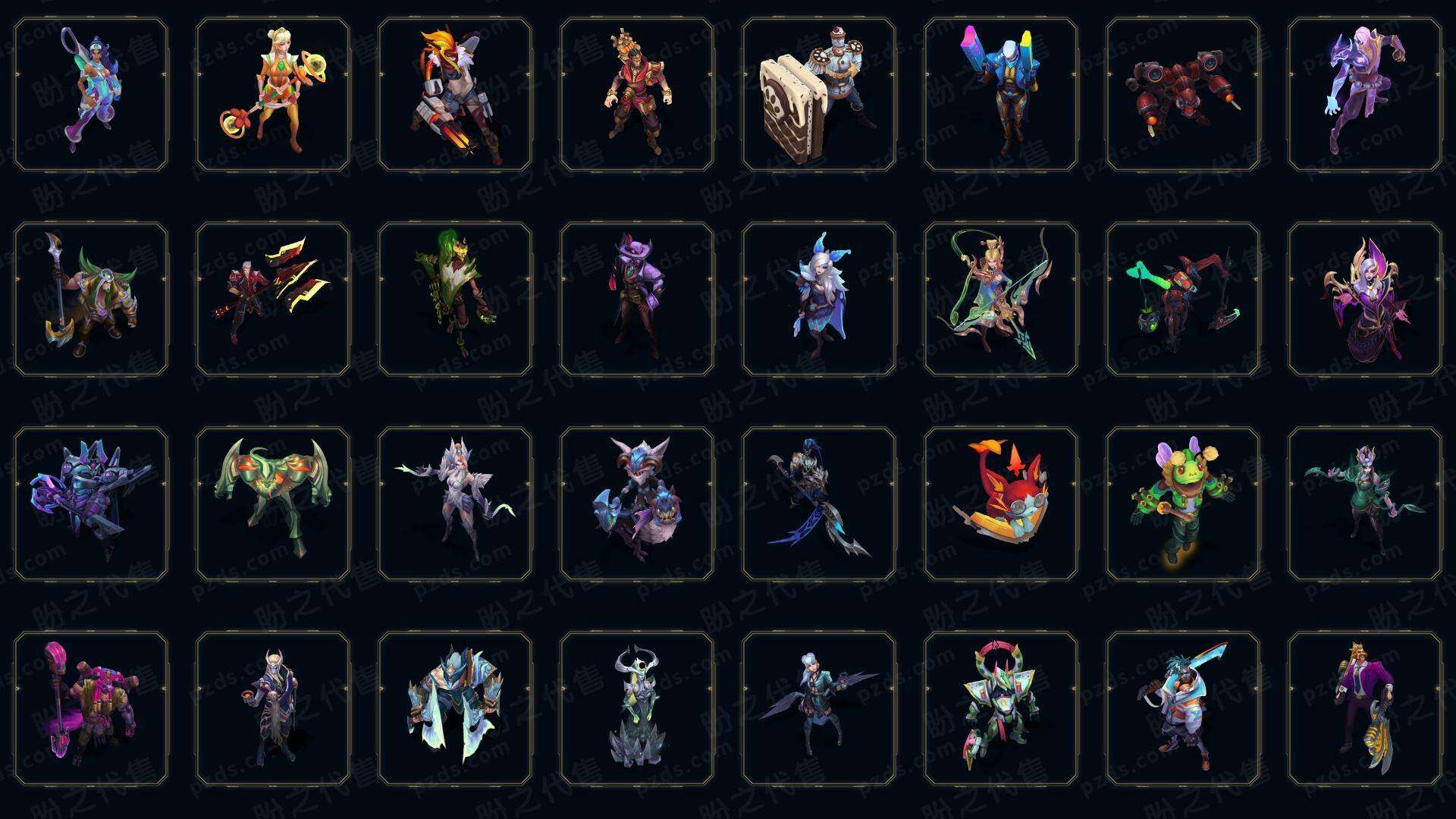Image resolution: width=1456 pixels, height=819 pixels.
Task: Click the silver-haired girl with blue horns
Action: tap(819, 299)
